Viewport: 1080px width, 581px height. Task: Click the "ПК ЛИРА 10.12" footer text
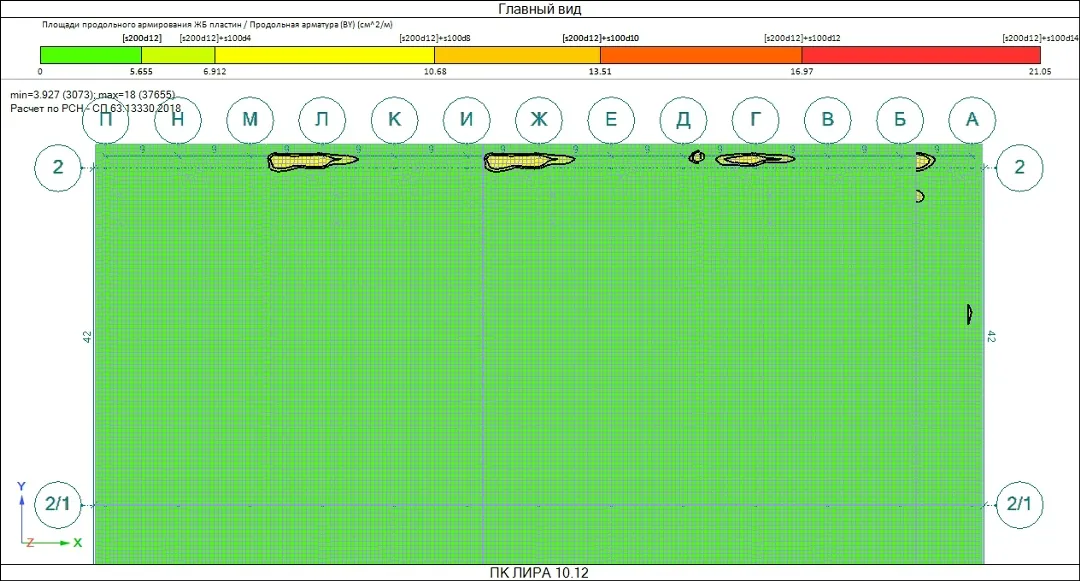click(539, 573)
